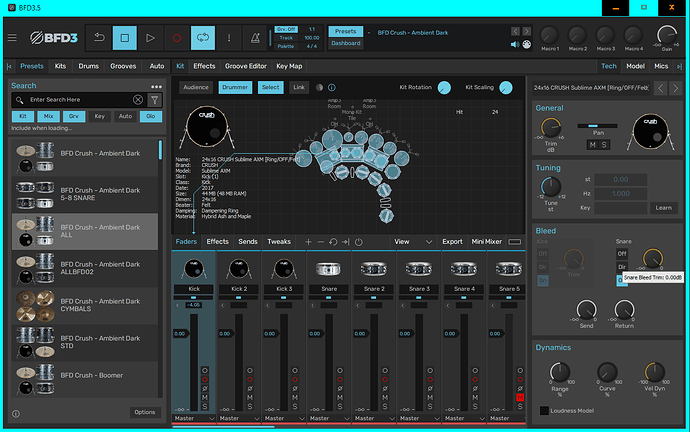
Task: Arm recording with the red record button
Action: (x=176, y=38)
